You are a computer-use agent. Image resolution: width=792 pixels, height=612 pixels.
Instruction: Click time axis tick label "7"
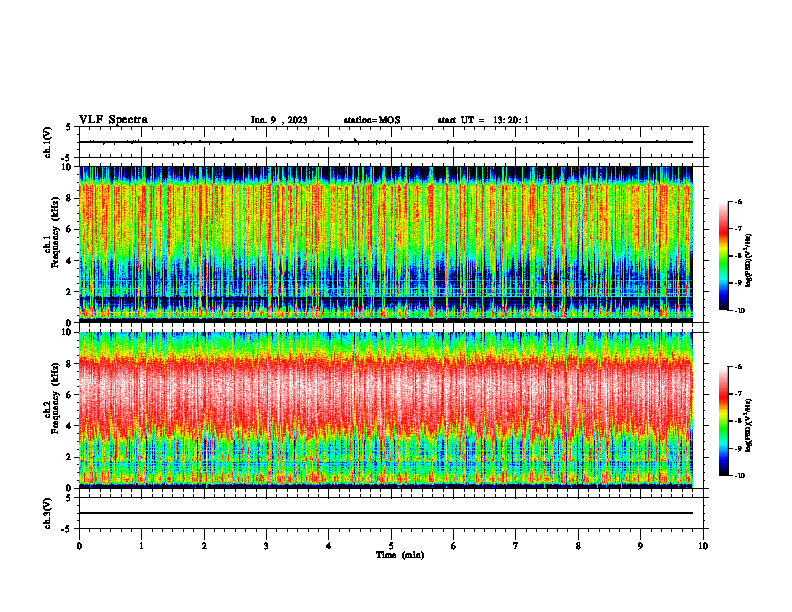[x=516, y=546]
